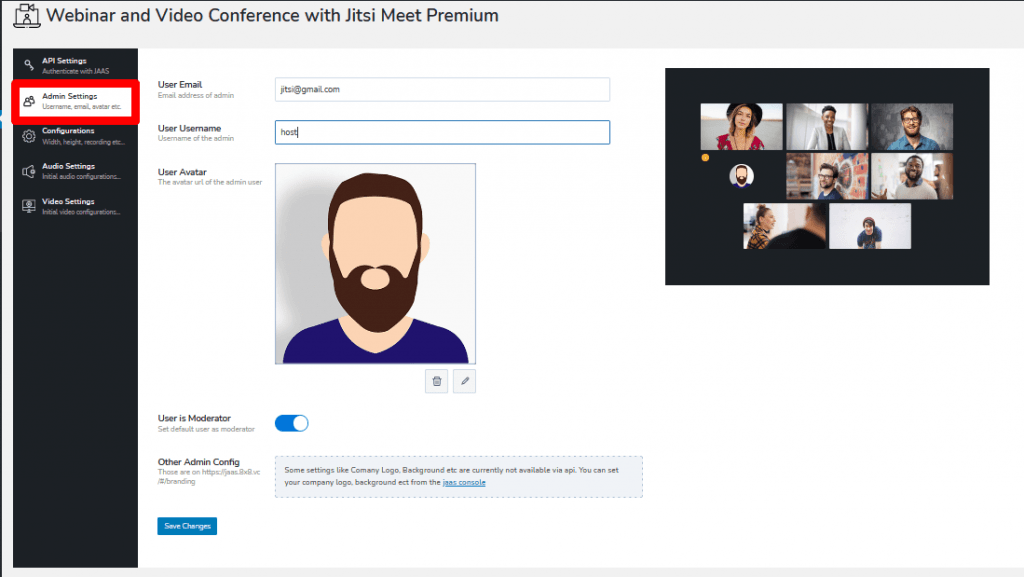Click the Jitsi Meet plugin logo icon
The height and width of the screenshot is (577, 1024).
pos(27,16)
